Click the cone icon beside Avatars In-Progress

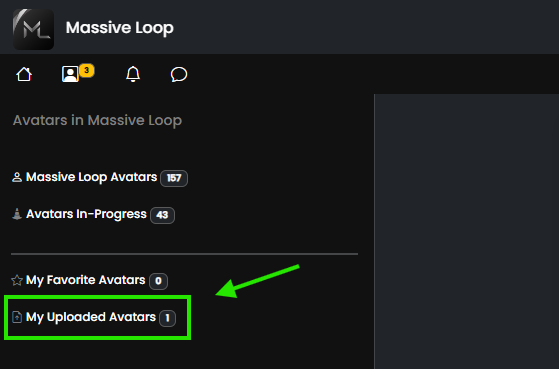[17, 214]
